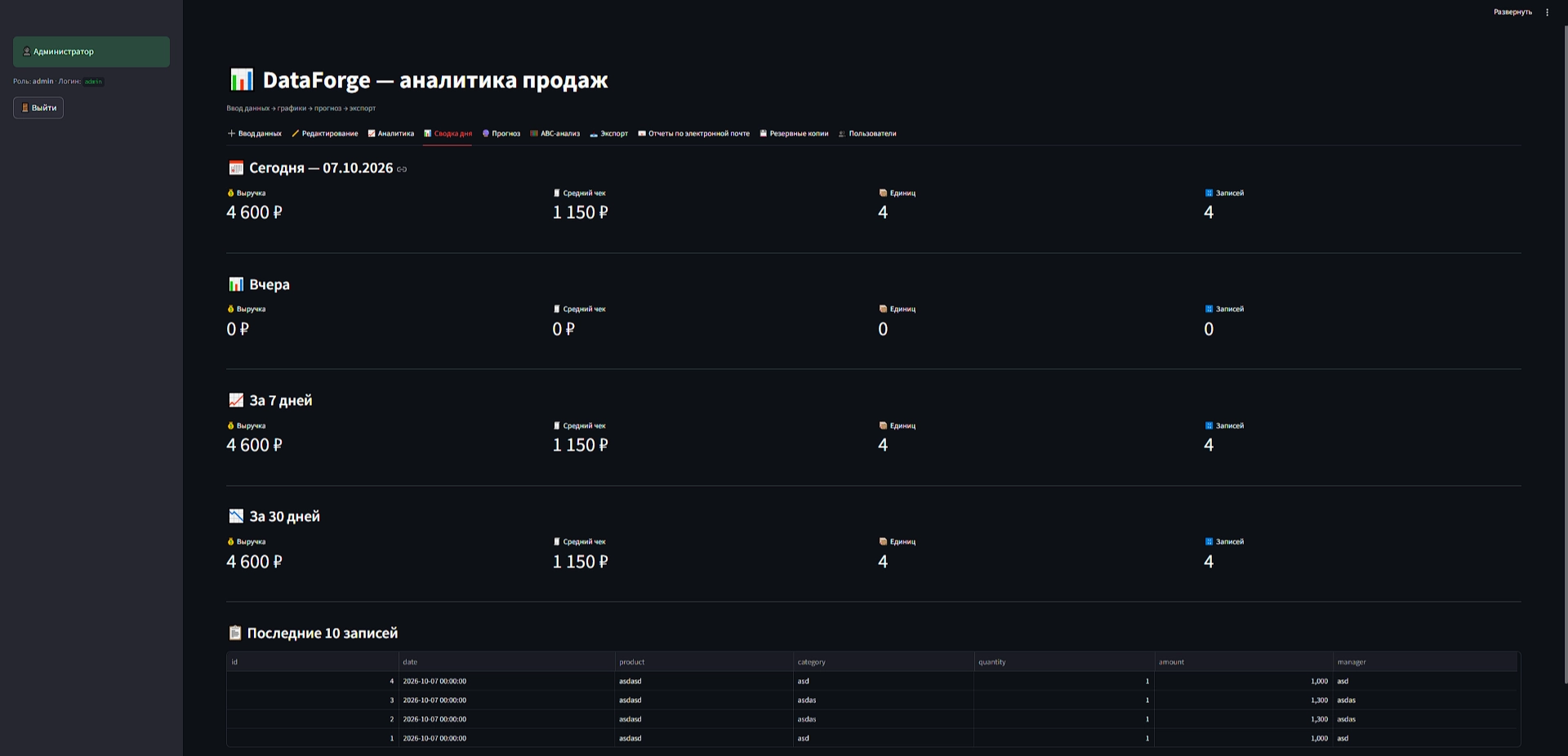The image size is (1568, 756).
Task: Click the green admin login code label
Action: tap(93, 82)
